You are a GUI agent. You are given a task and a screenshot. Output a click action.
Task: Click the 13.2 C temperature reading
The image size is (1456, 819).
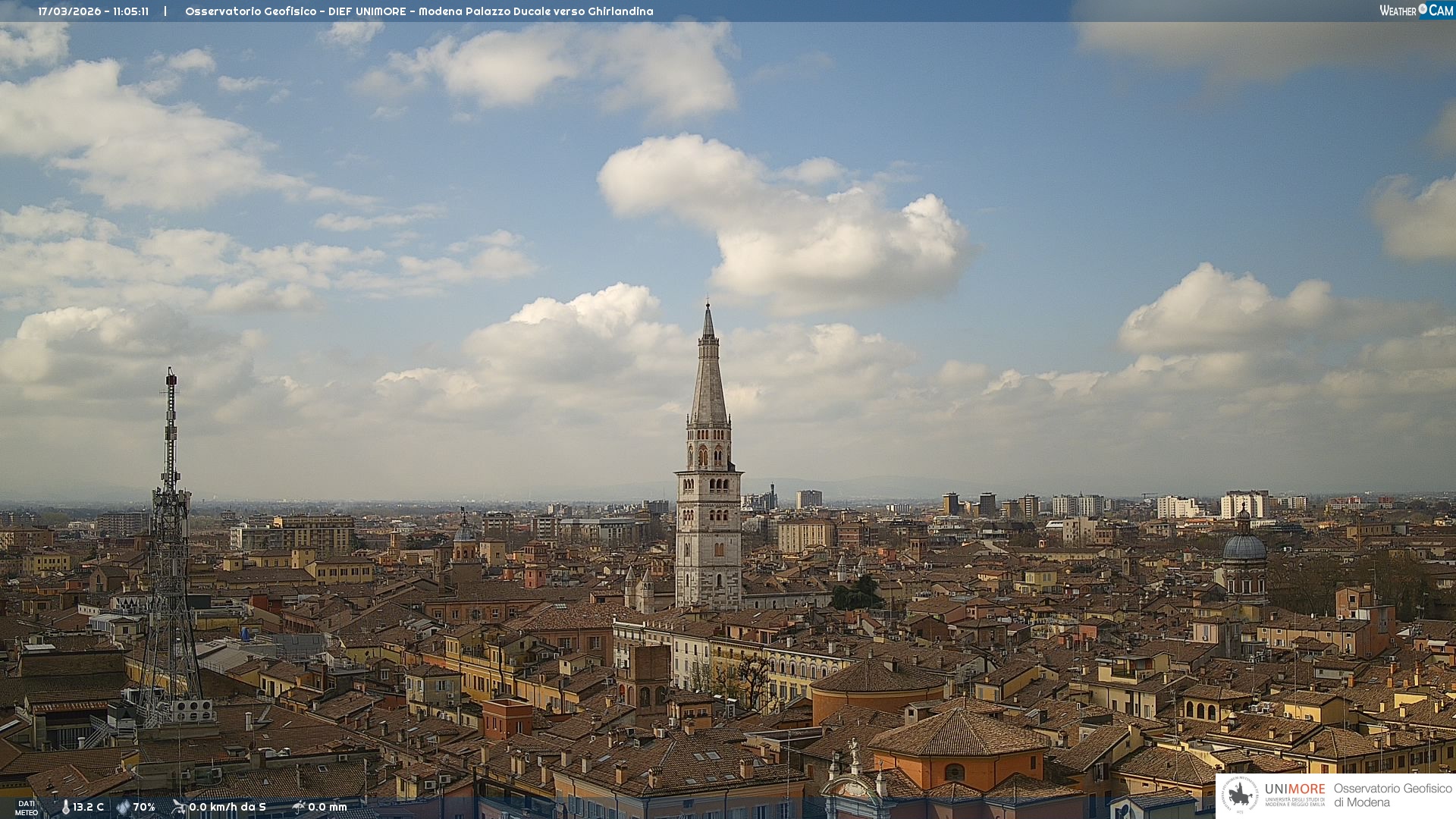tap(89, 808)
